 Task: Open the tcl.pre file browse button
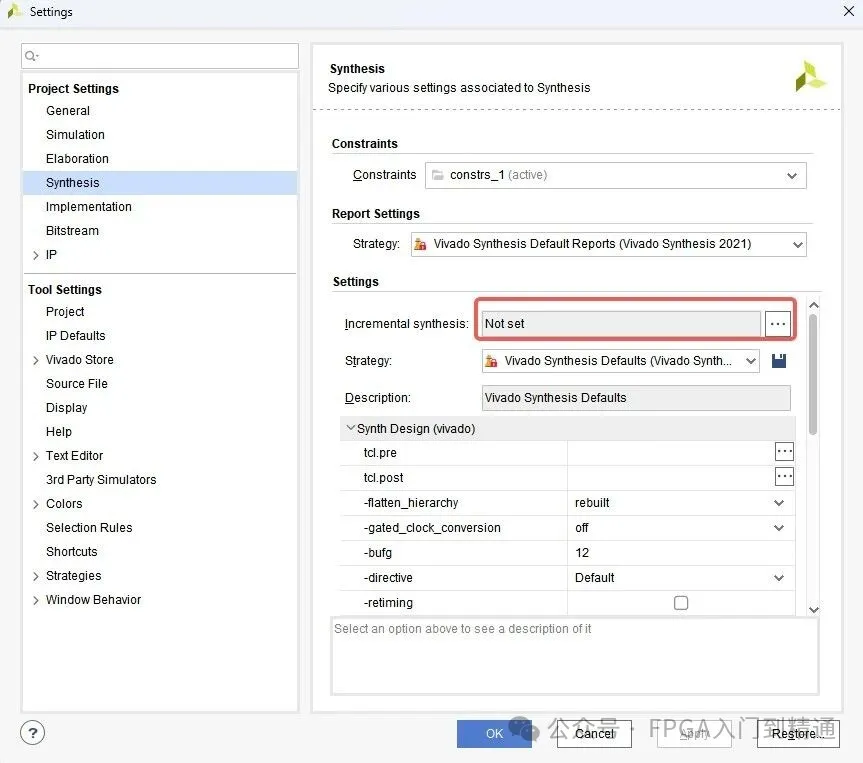click(x=784, y=452)
